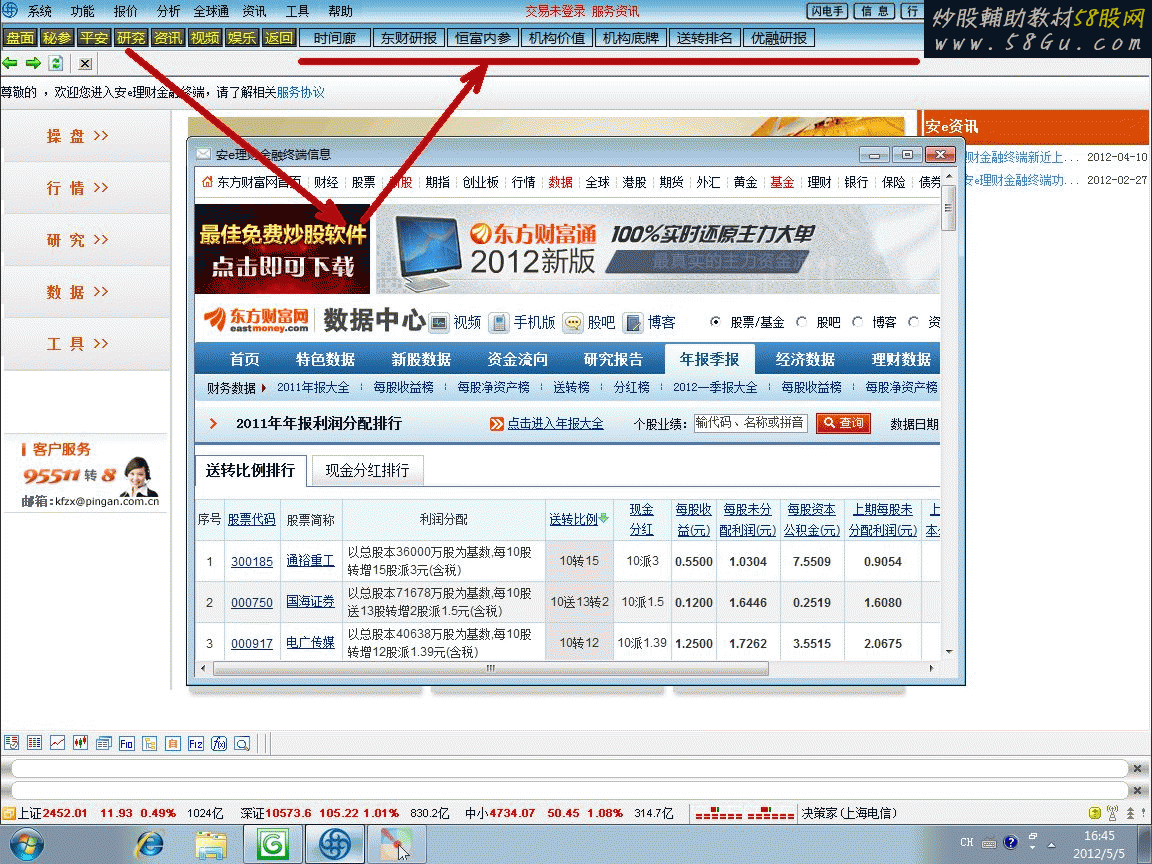
Task: Open stock code link 300185
Action: (x=252, y=561)
